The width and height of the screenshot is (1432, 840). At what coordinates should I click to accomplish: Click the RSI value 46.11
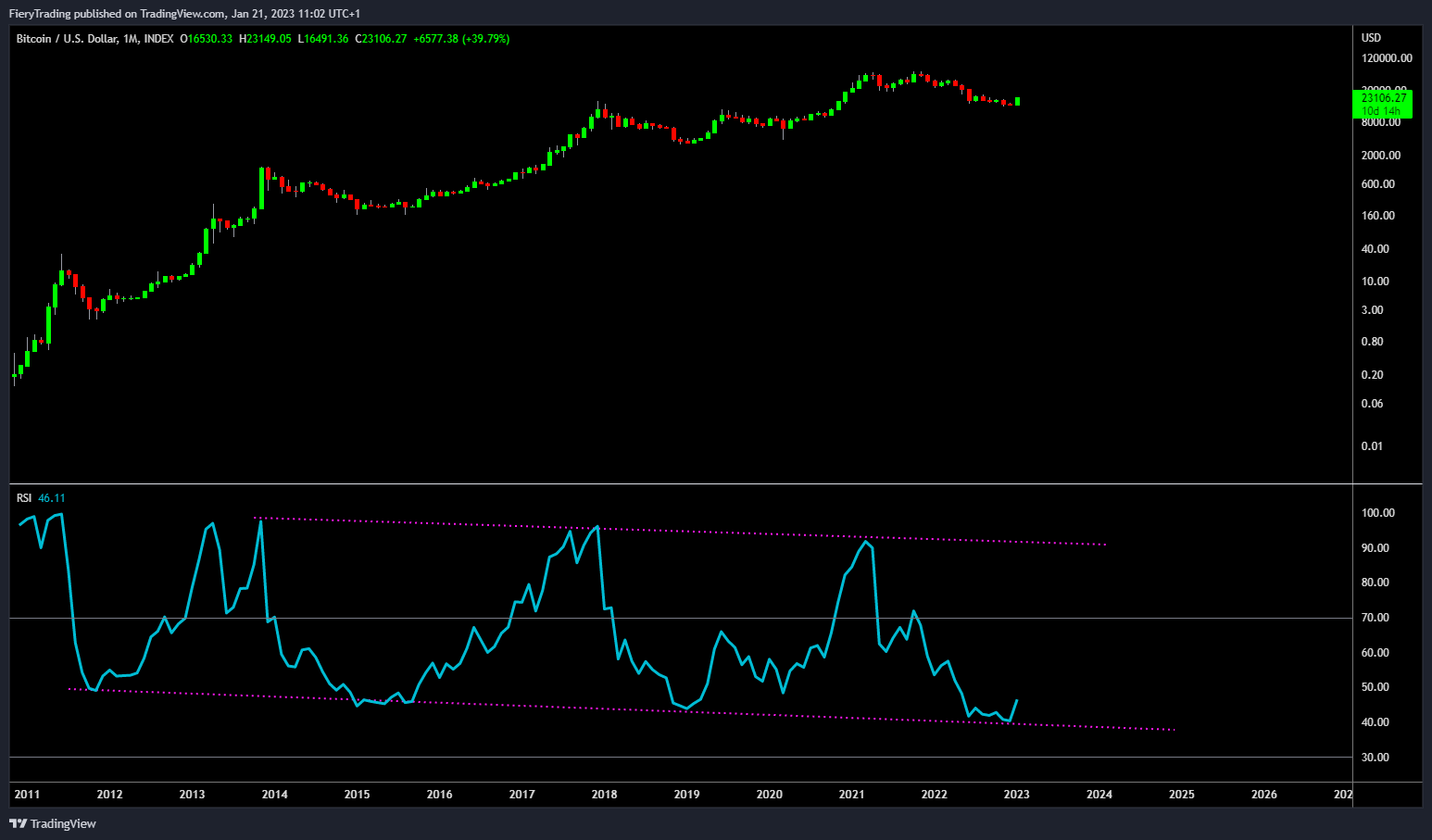point(52,498)
